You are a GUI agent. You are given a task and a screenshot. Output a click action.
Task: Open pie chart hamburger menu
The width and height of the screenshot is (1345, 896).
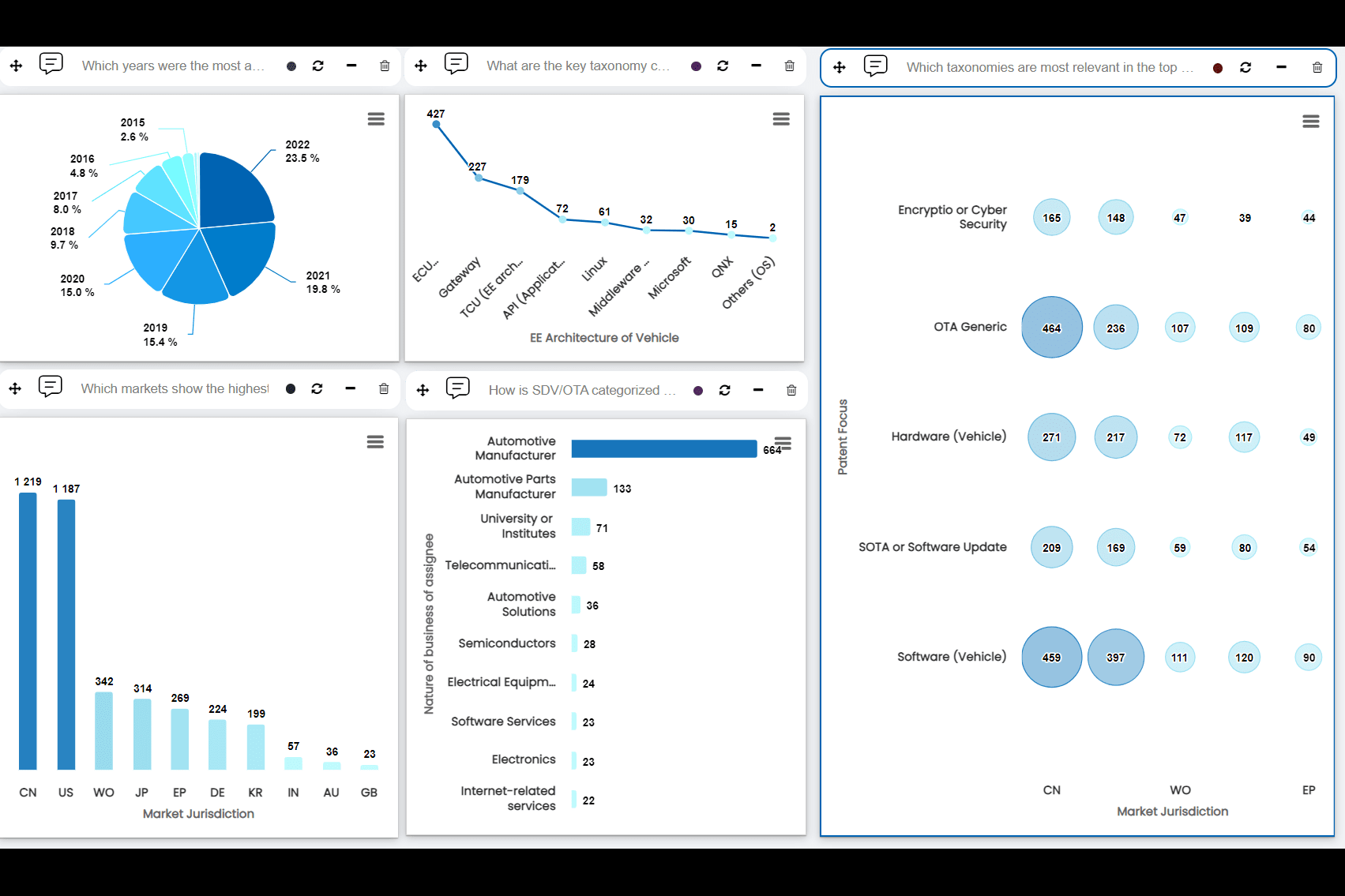(x=376, y=119)
